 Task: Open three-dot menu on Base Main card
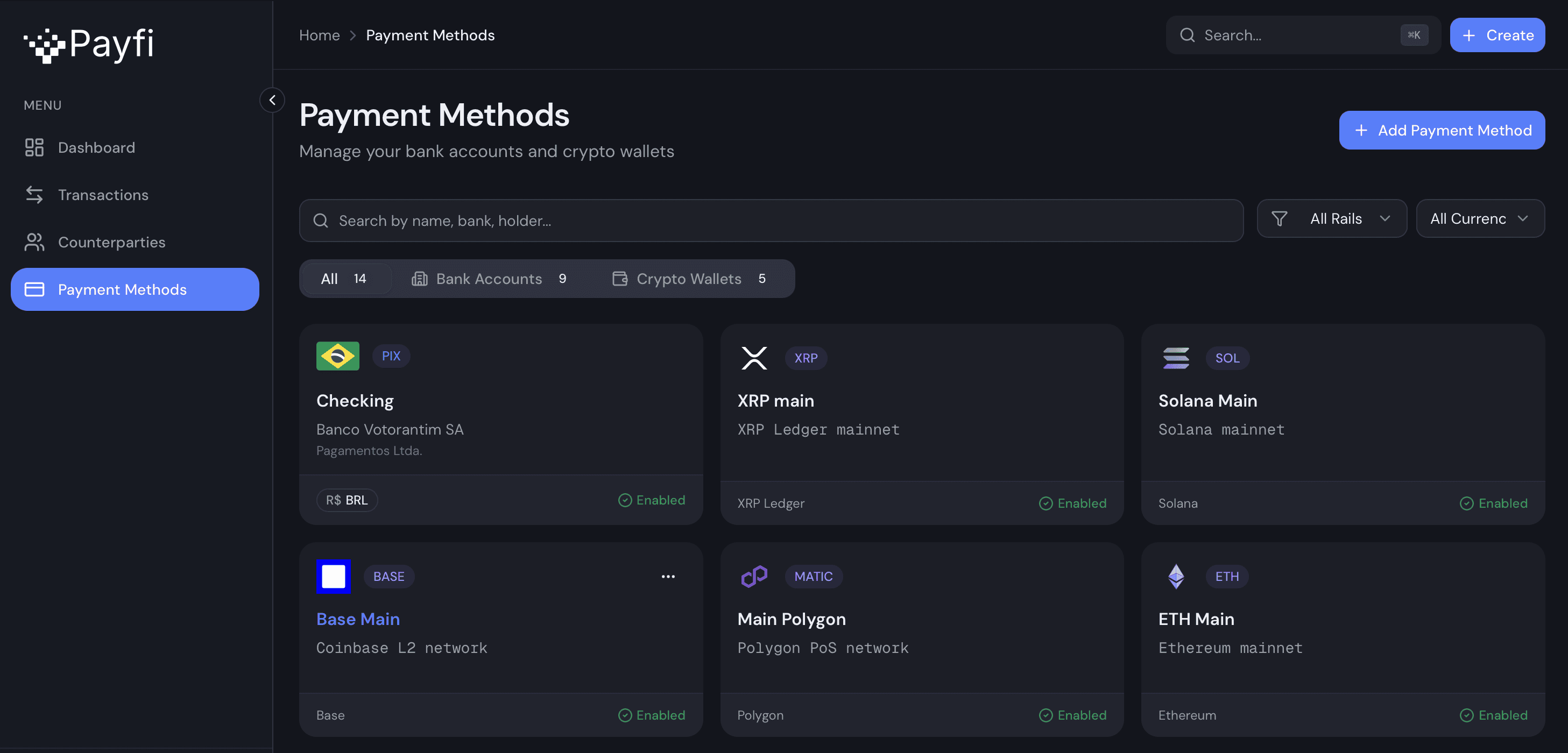(x=668, y=576)
